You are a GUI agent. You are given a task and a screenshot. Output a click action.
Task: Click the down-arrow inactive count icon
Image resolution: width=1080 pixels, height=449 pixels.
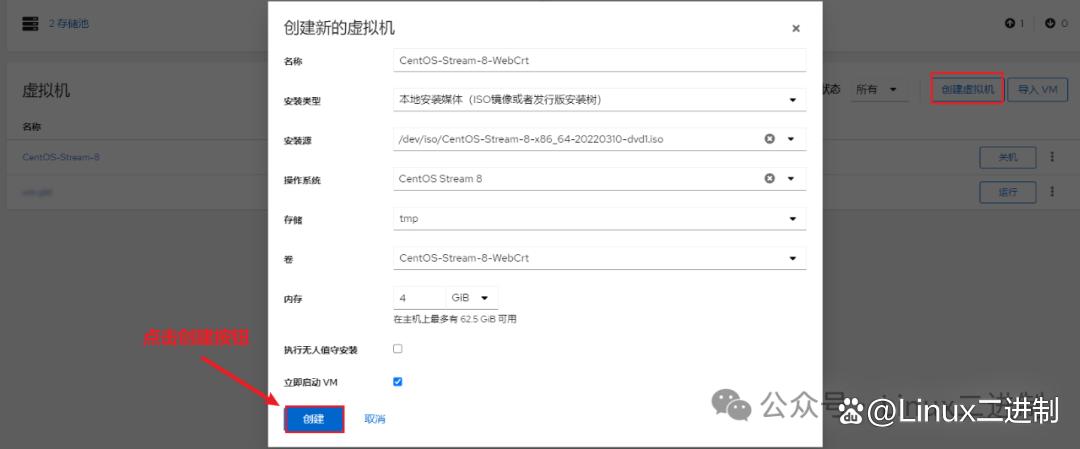tap(1050, 23)
